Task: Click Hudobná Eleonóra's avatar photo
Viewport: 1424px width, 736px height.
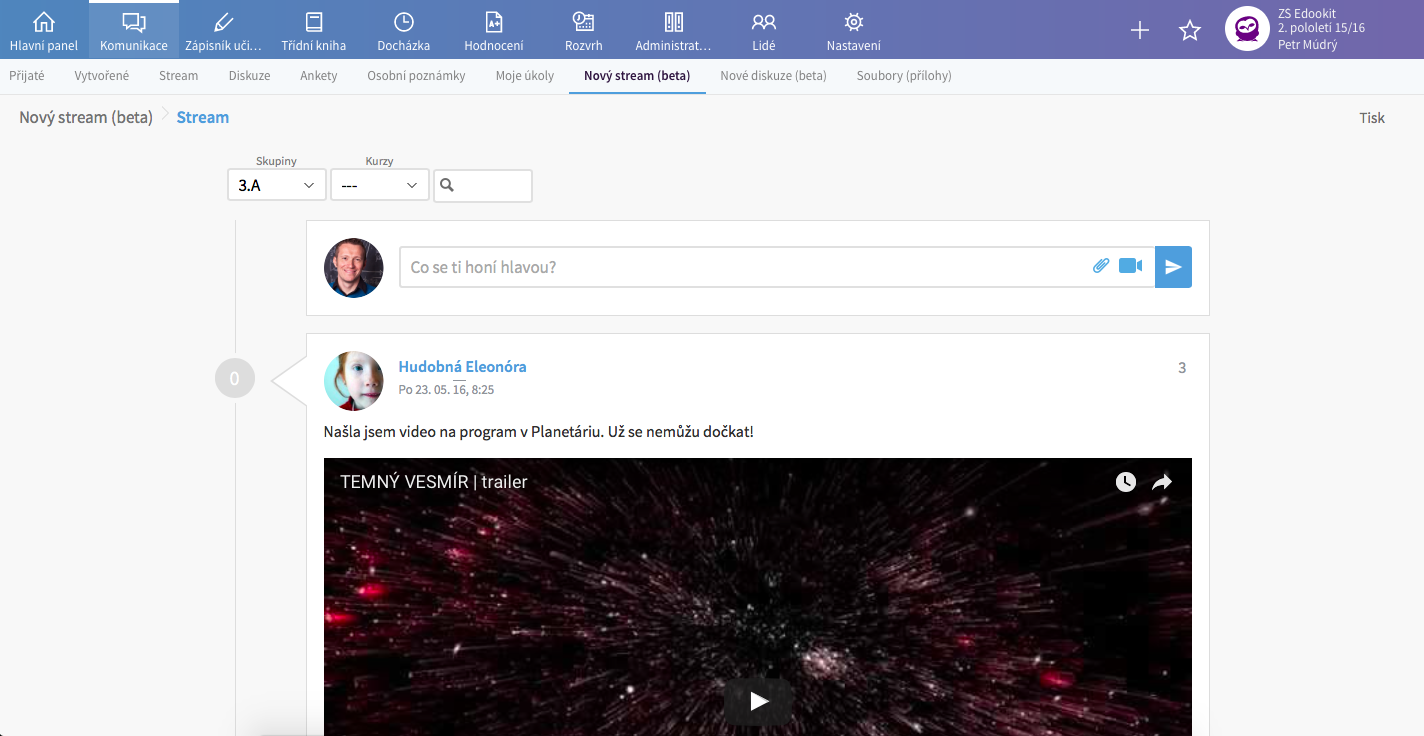Action: point(354,381)
